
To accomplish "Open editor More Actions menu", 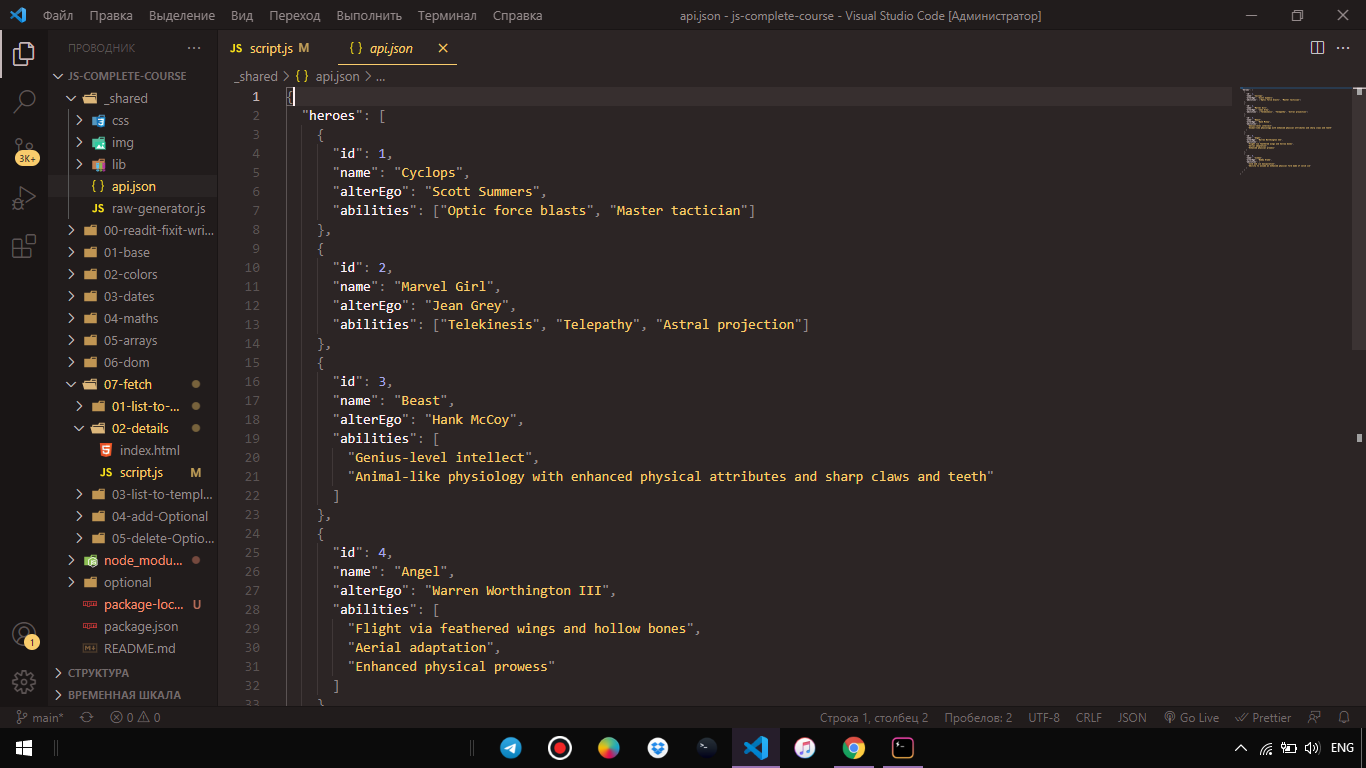I will click(1344, 48).
